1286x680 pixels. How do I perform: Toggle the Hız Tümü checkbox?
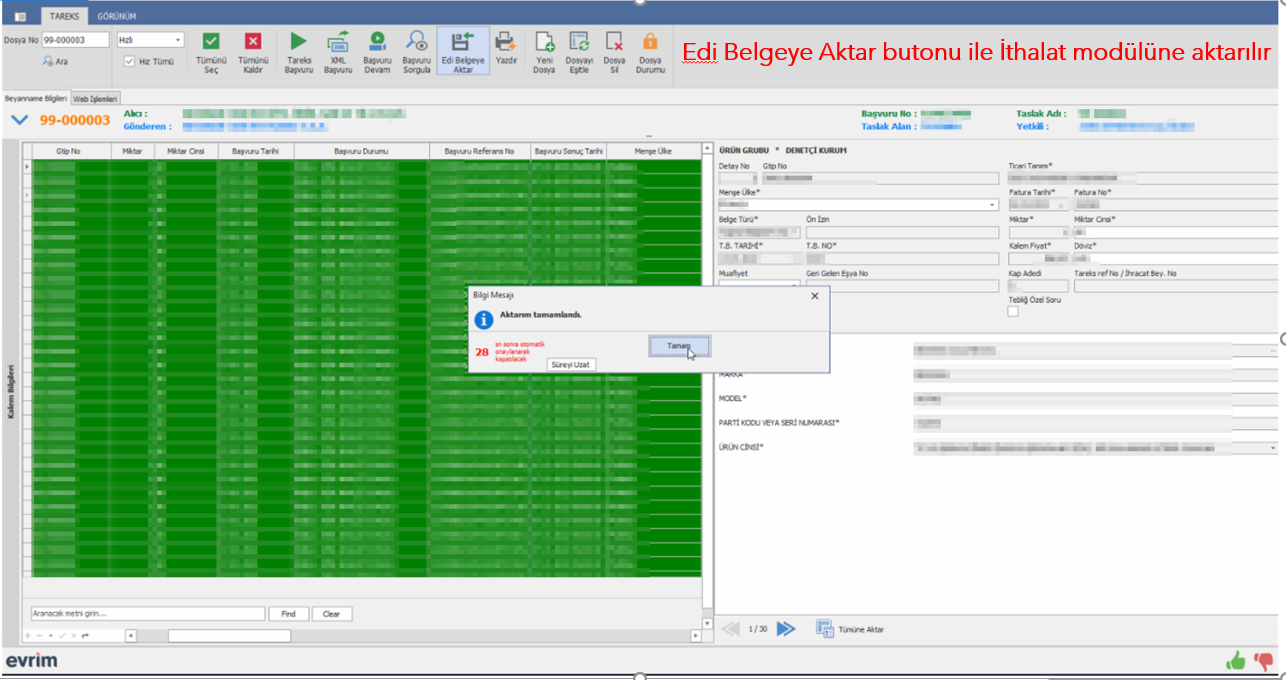click(x=129, y=62)
